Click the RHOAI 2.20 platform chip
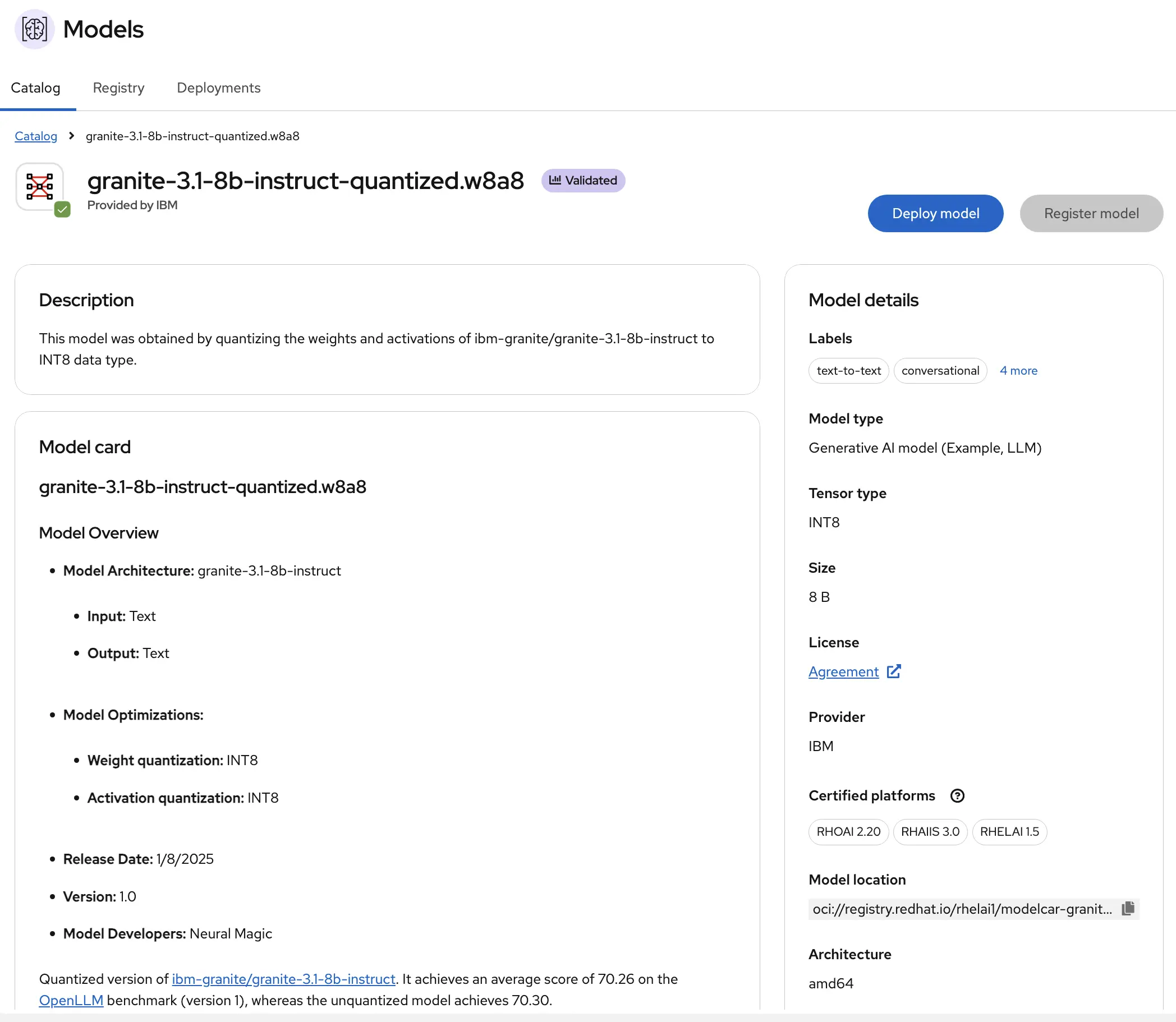The width and height of the screenshot is (1176, 1022). click(848, 831)
